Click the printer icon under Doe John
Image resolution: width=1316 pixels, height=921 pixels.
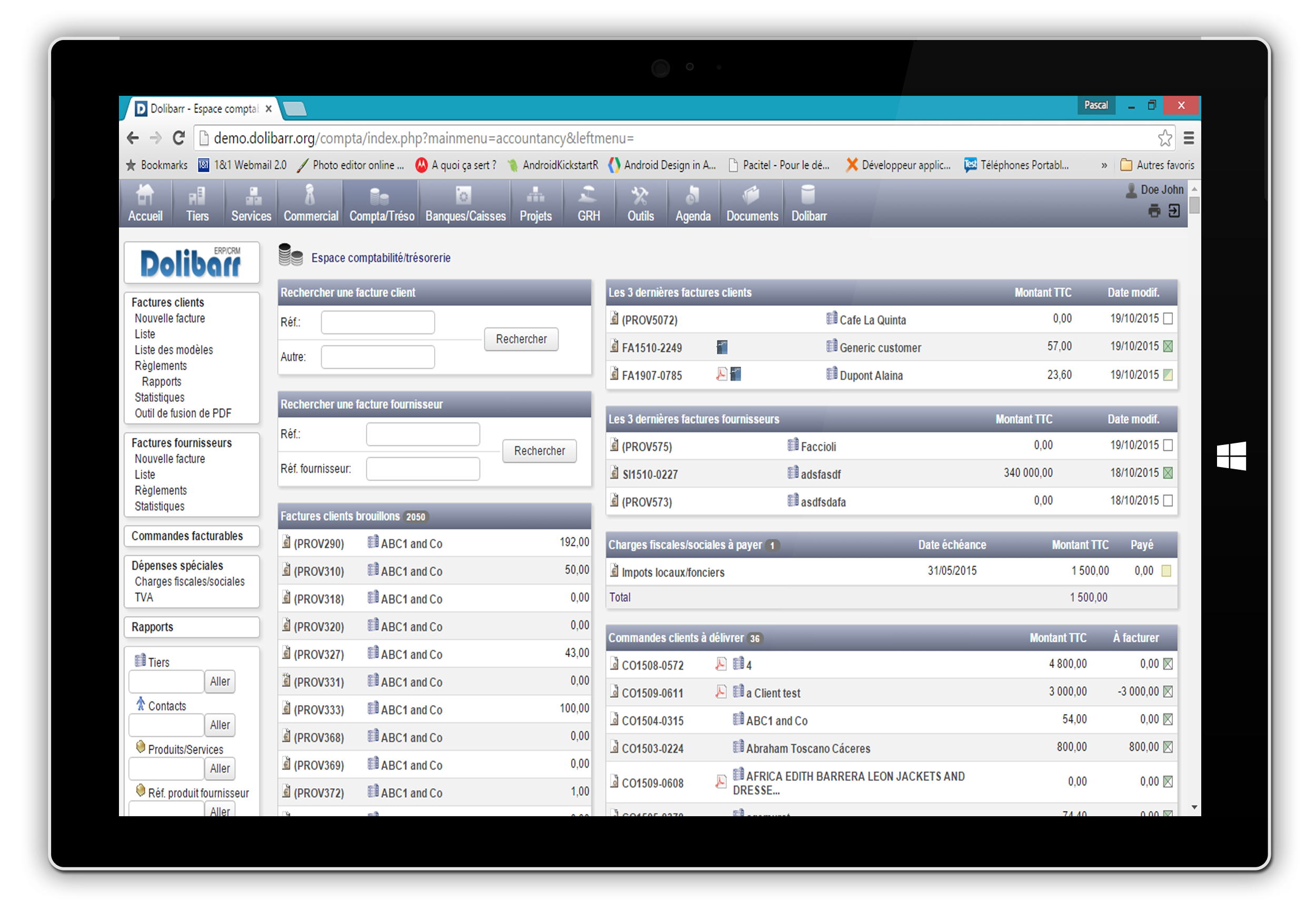pos(1154,211)
